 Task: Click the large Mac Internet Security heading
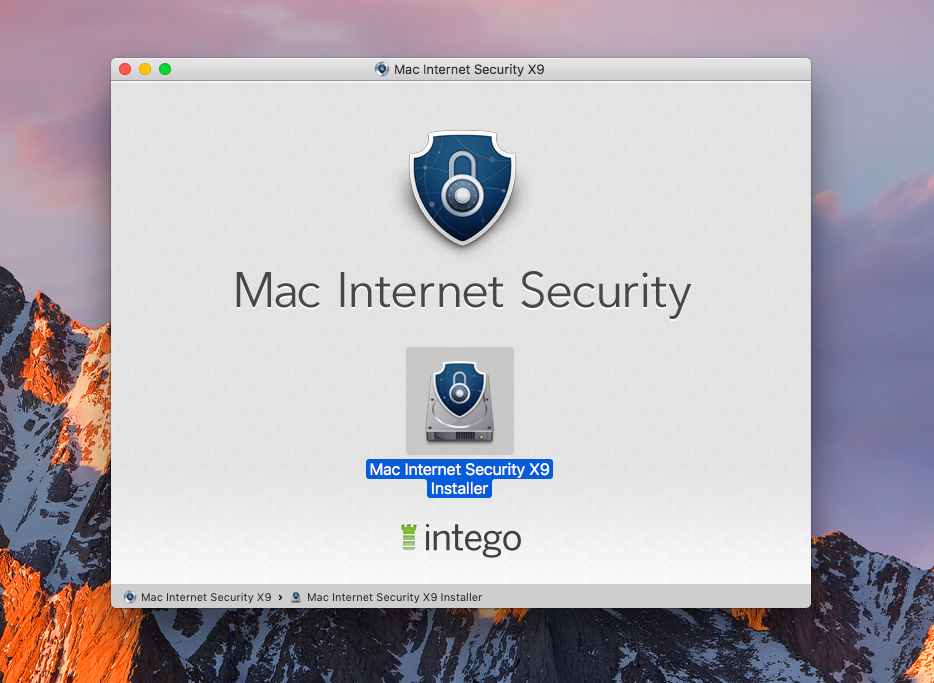click(462, 292)
